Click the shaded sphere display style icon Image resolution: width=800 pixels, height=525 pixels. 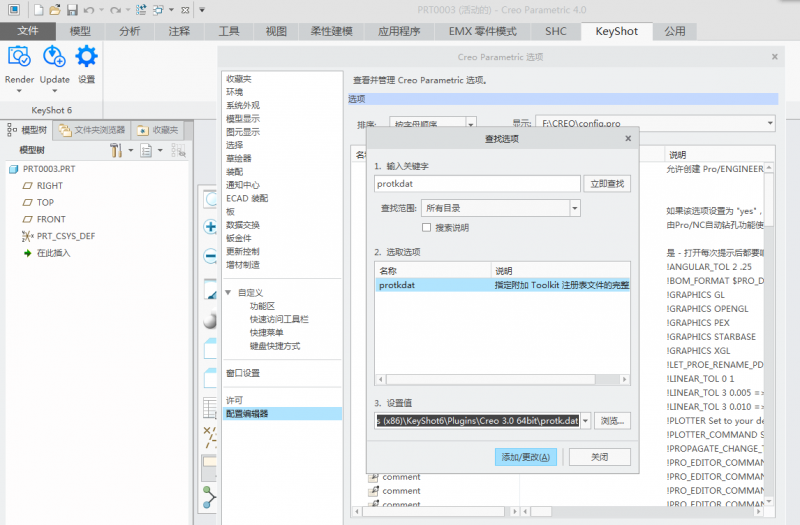[210, 320]
